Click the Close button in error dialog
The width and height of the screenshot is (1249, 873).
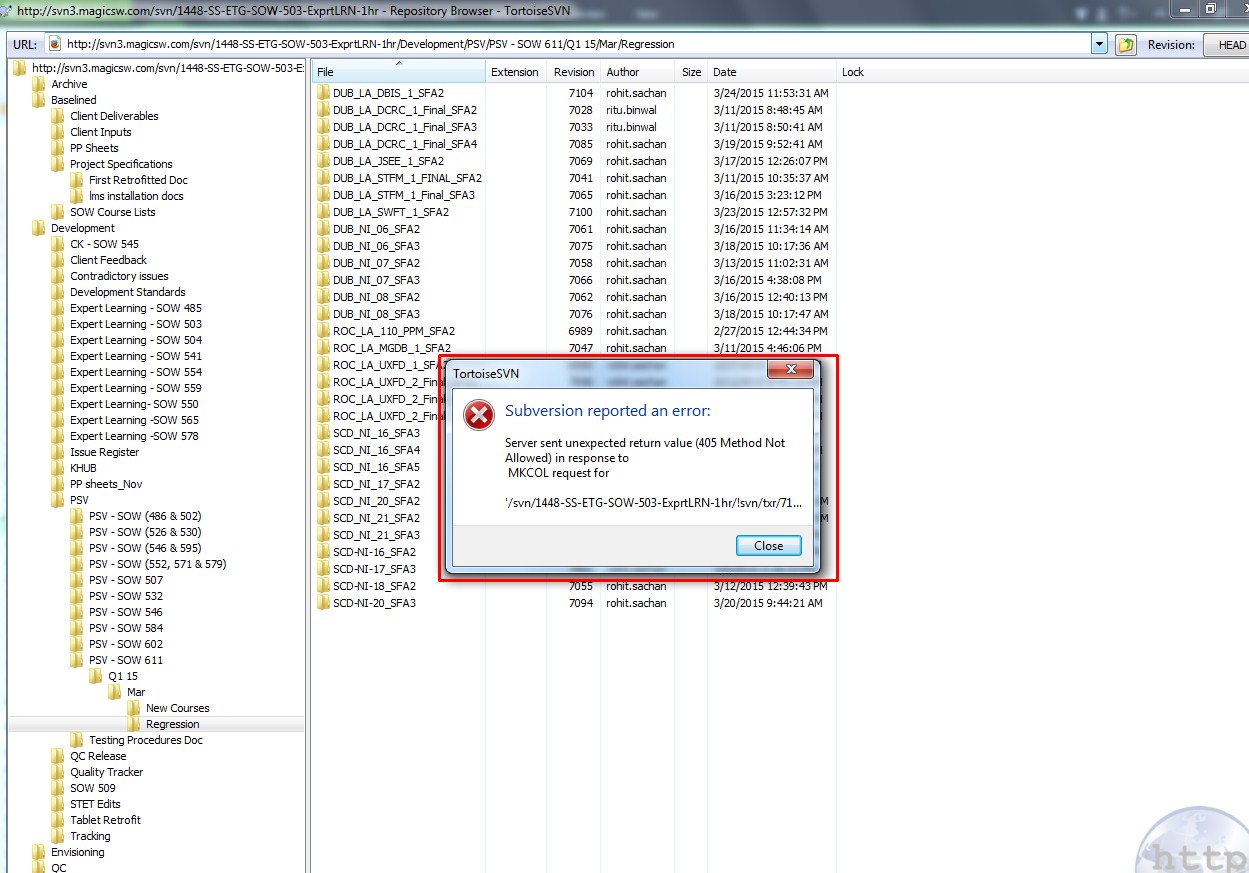coord(768,545)
